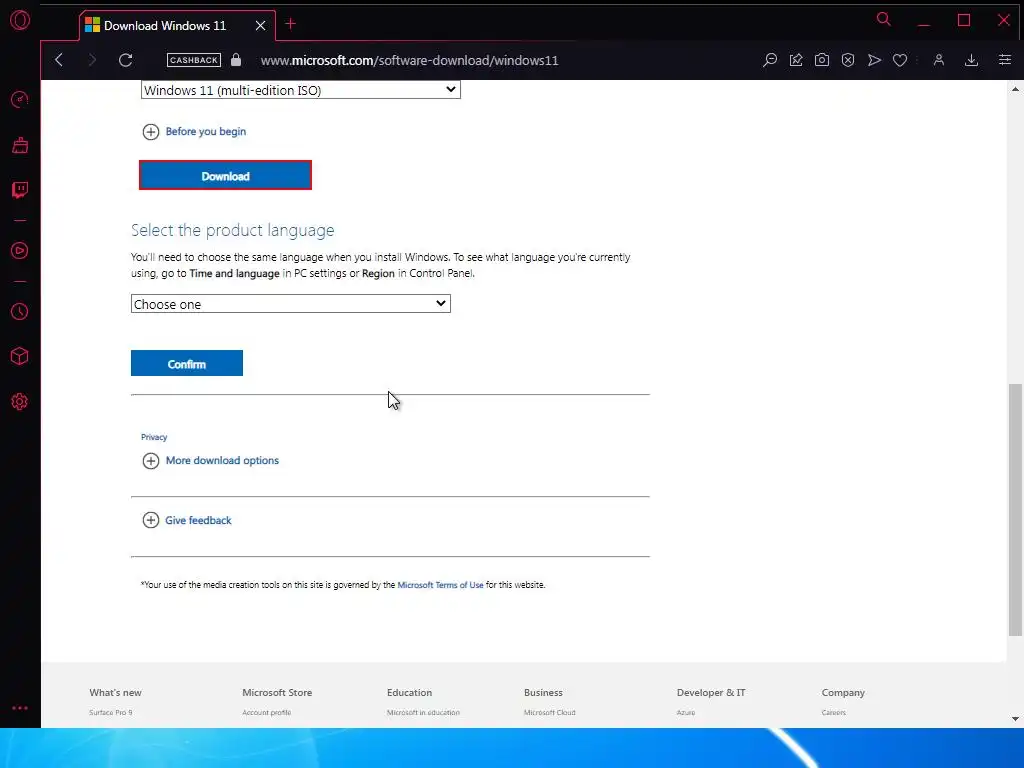This screenshot has height=768, width=1024.
Task: Open sidebar three-dots more options
Action: [20, 708]
